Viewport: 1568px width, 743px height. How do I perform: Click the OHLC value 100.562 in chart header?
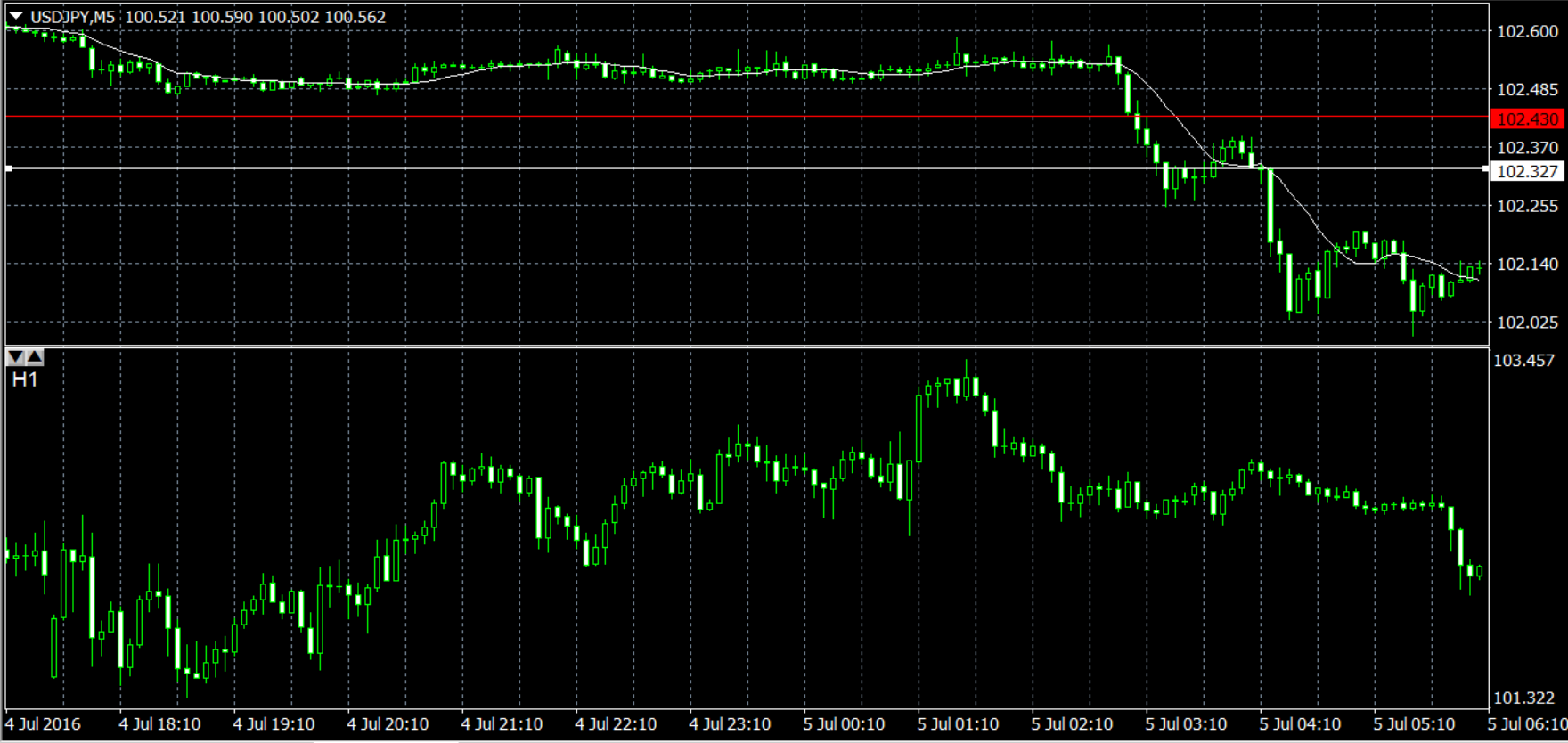point(355,17)
